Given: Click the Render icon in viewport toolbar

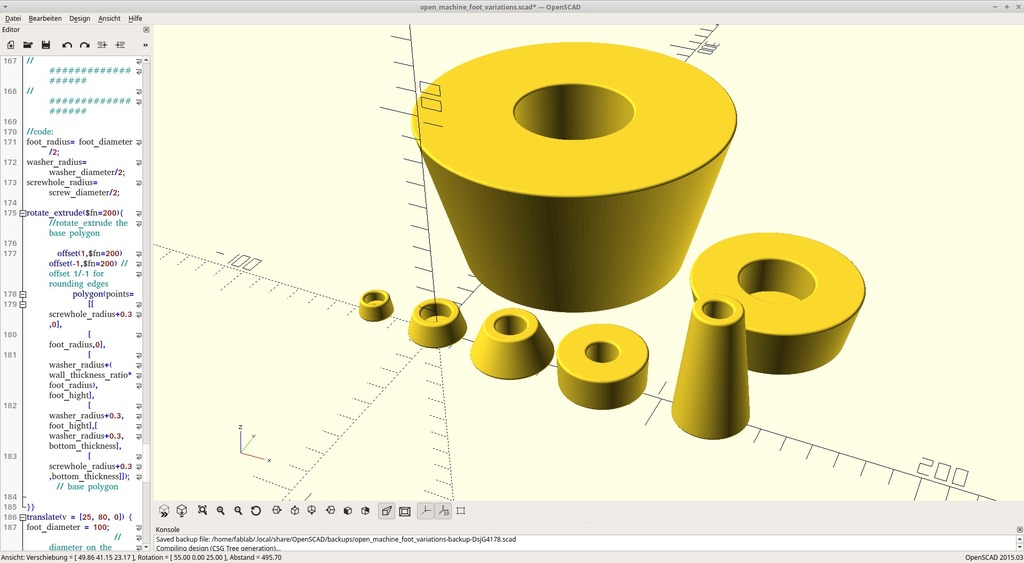Looking at the screenshot, I should coord(183,511).
